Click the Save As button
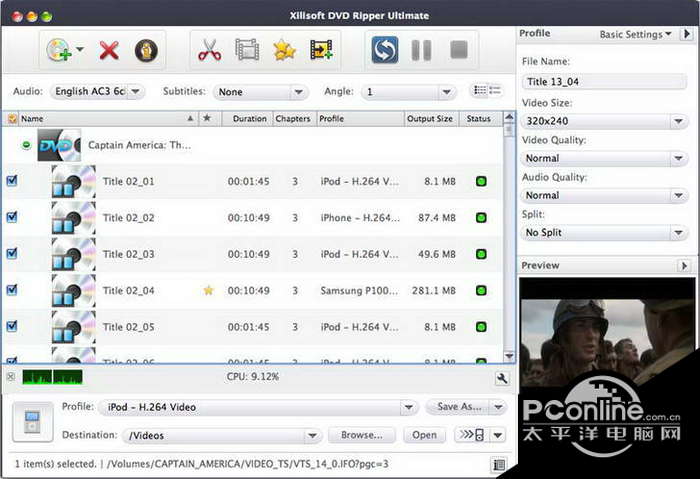This screenshot has width=700, height=479. (458, 407)
